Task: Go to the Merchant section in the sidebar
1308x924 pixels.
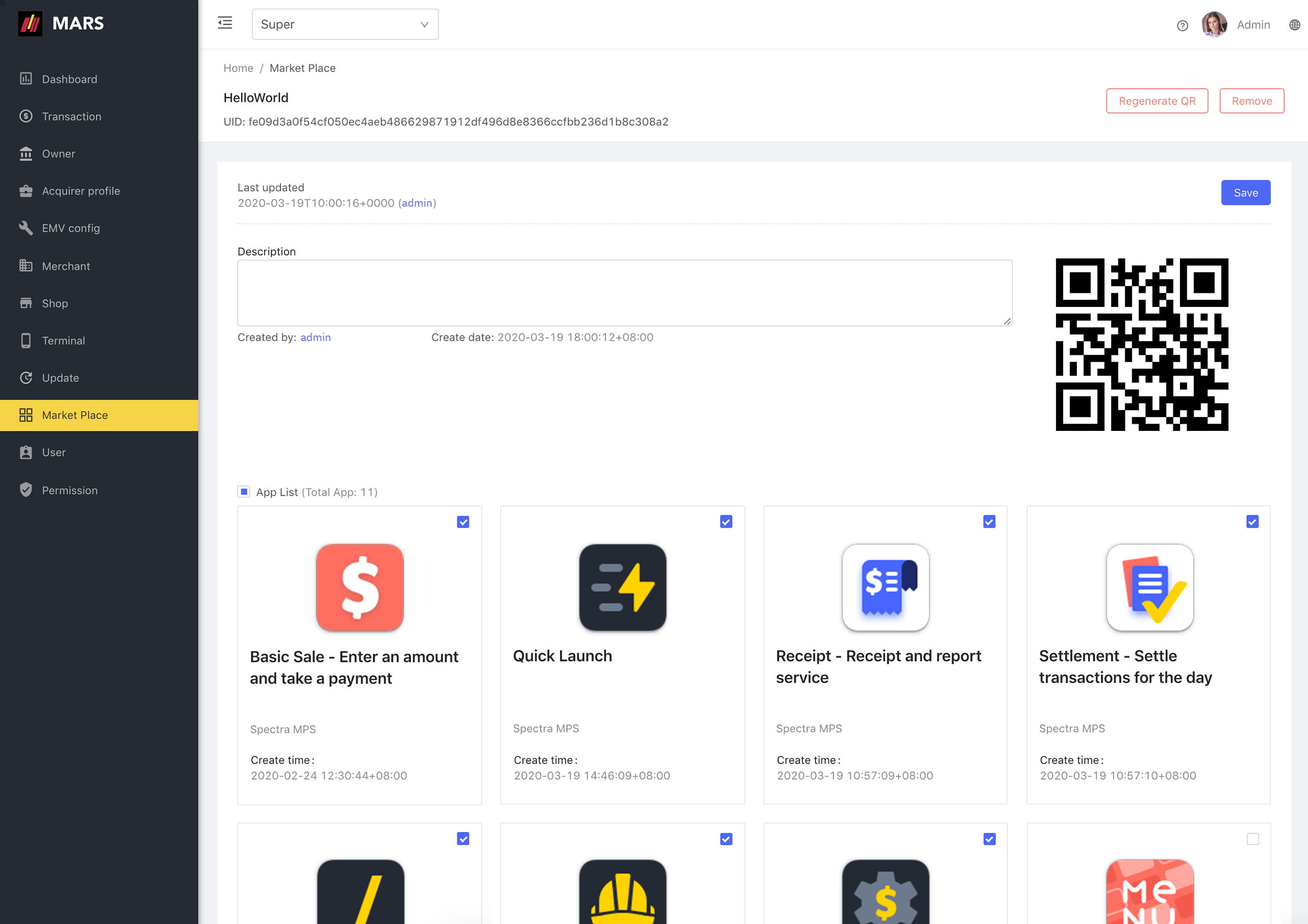Action: (x=65, y=266)
